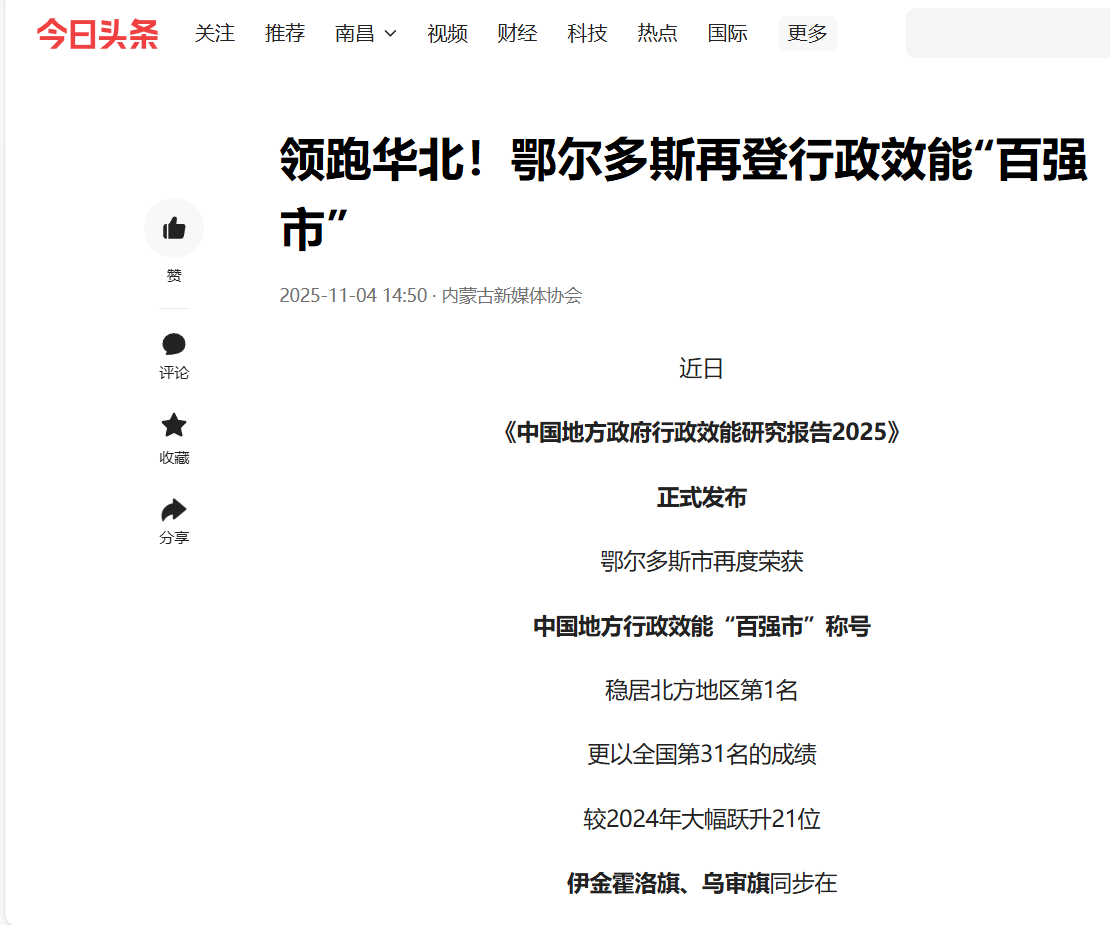Click the 今日头条 logo
The image size is (1110, 925).
point(97,34)
